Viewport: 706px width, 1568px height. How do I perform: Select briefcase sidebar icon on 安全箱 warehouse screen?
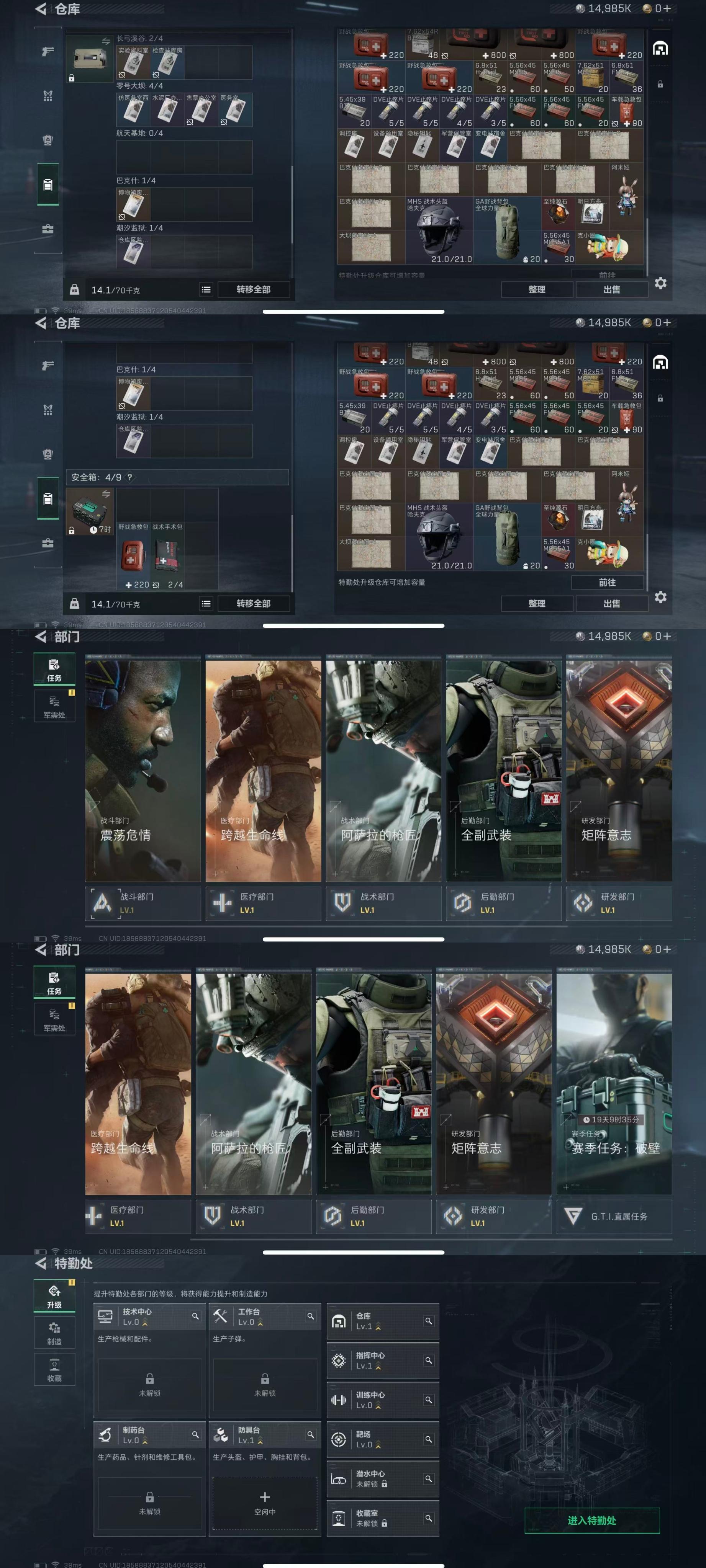tap(48, 543)
